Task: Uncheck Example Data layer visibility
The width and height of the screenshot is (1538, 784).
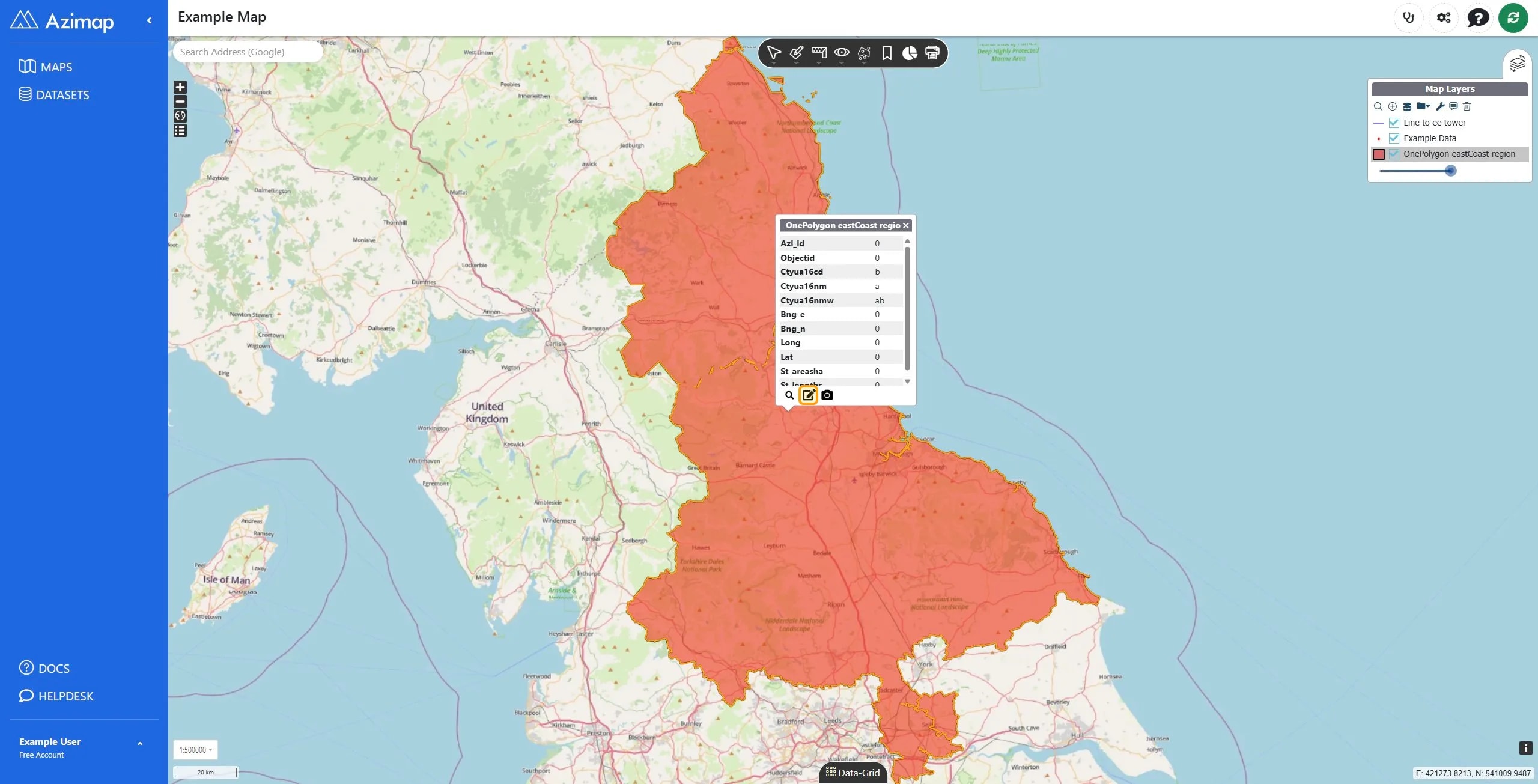Action: tap(1394, 138)
